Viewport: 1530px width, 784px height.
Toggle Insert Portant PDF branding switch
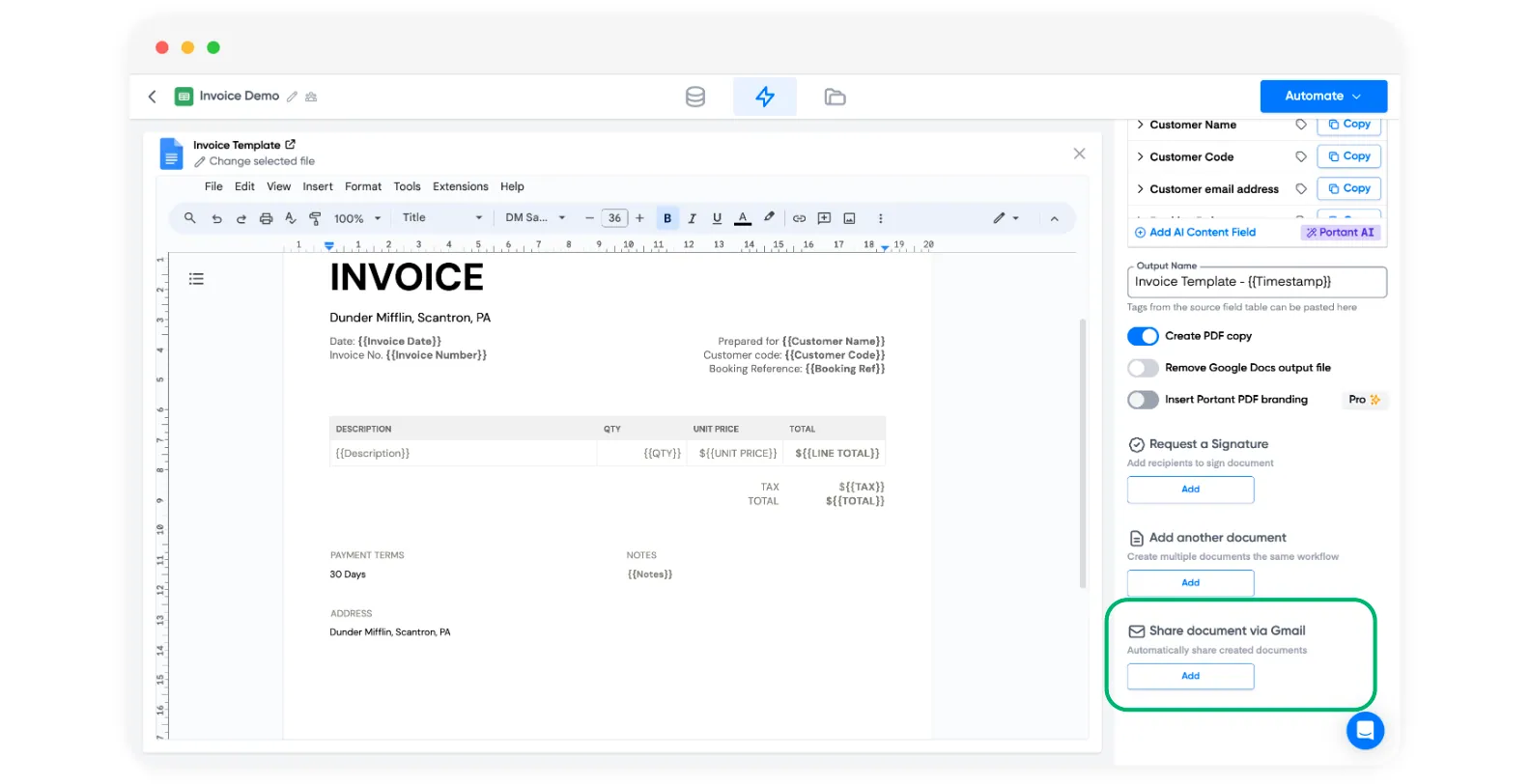[1143, 400]
